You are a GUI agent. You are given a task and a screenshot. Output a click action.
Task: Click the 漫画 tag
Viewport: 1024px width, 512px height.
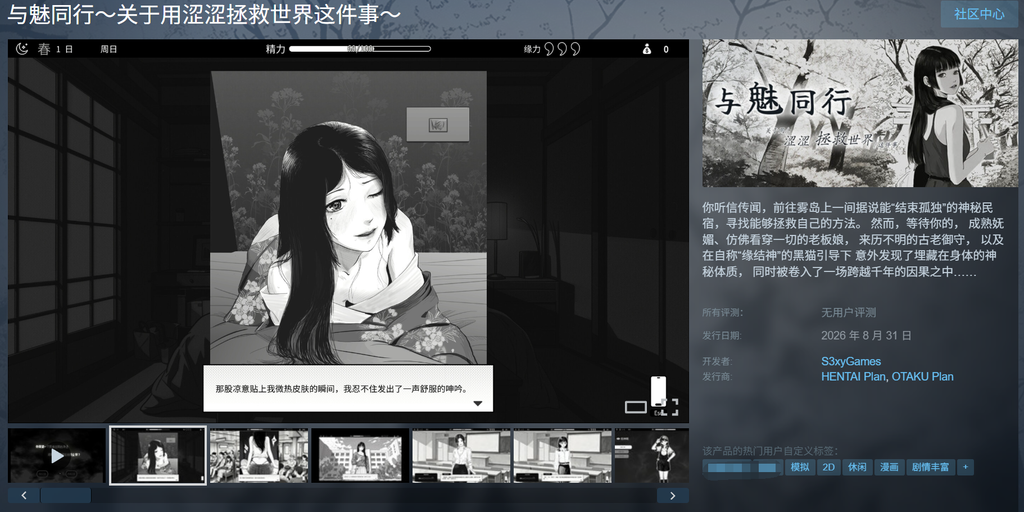pyautogui.click(x=889, y=467)
